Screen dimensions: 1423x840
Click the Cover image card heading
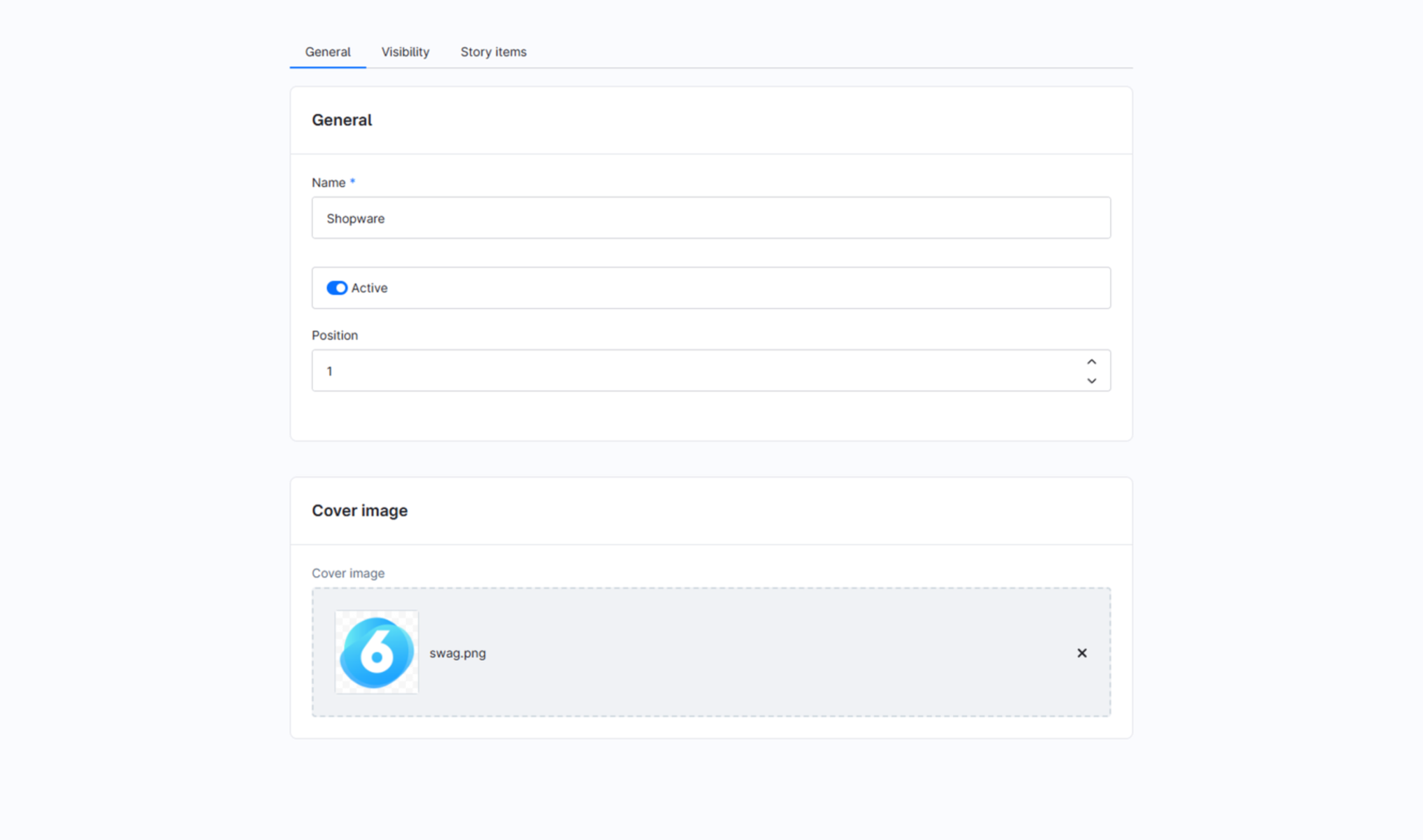pyautogui.click(x=359, y=511)
